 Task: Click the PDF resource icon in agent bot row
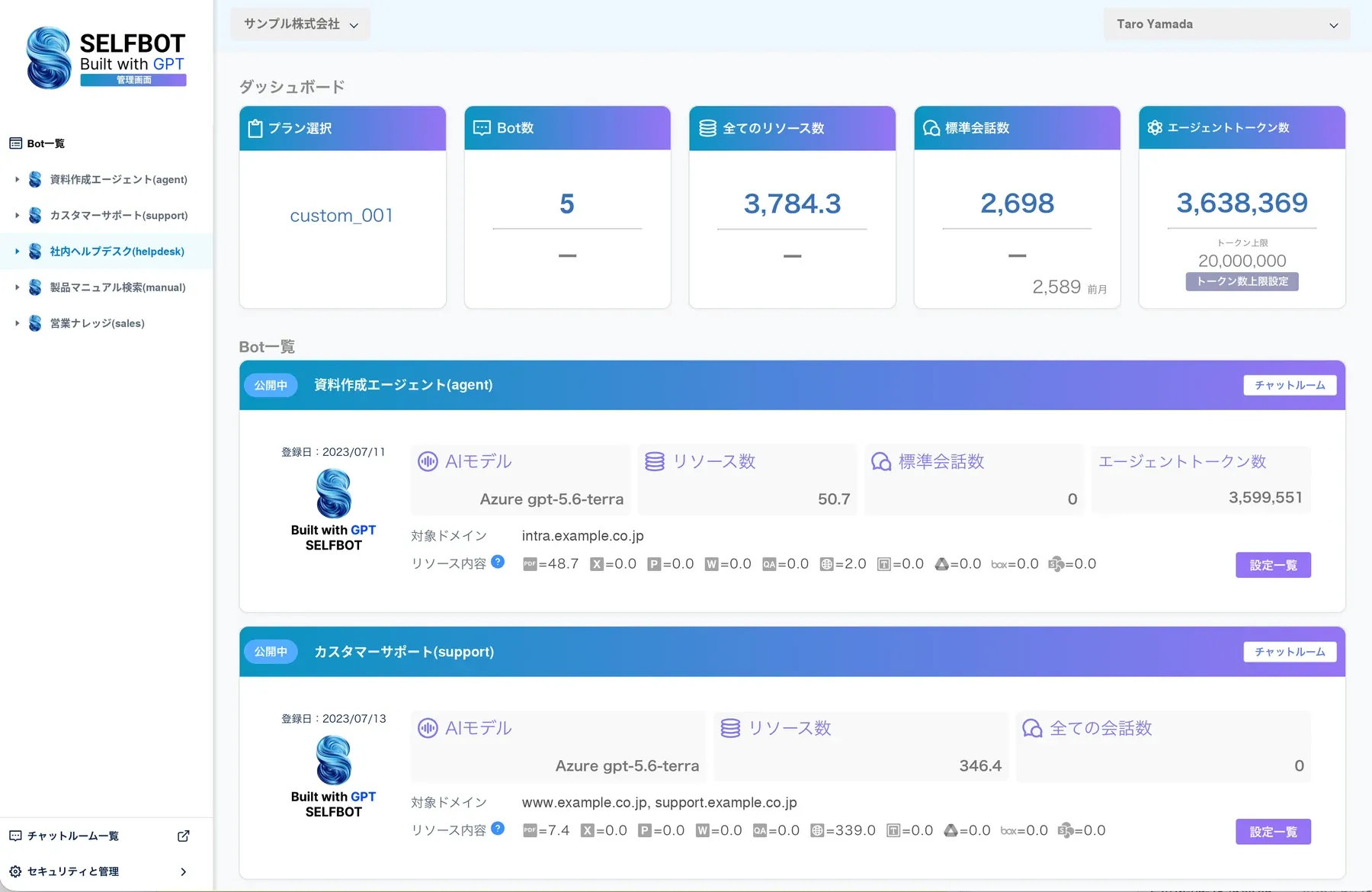point(530,564)
